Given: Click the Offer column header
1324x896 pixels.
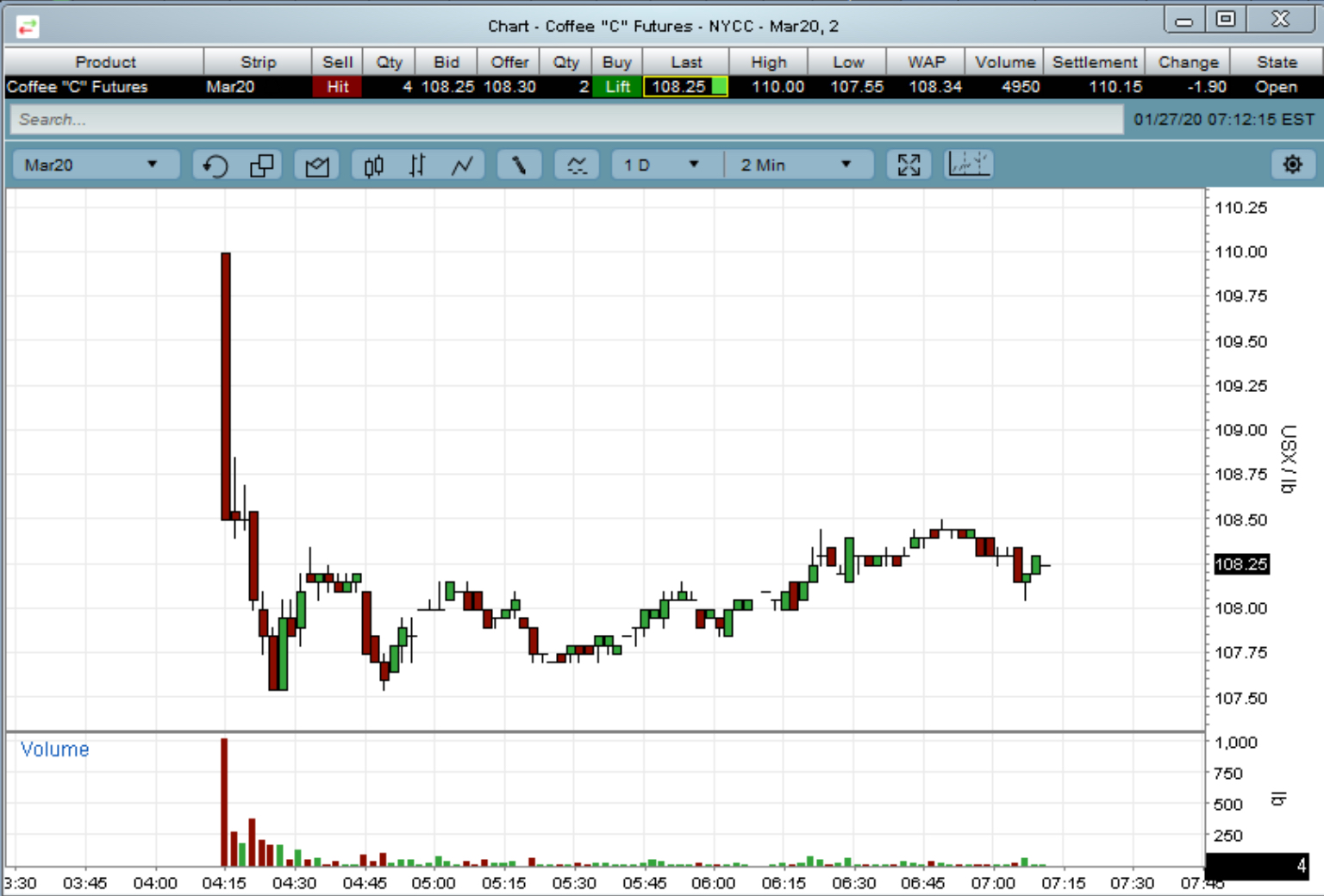Looking at the screenshot, I should [x=509, y=62].
